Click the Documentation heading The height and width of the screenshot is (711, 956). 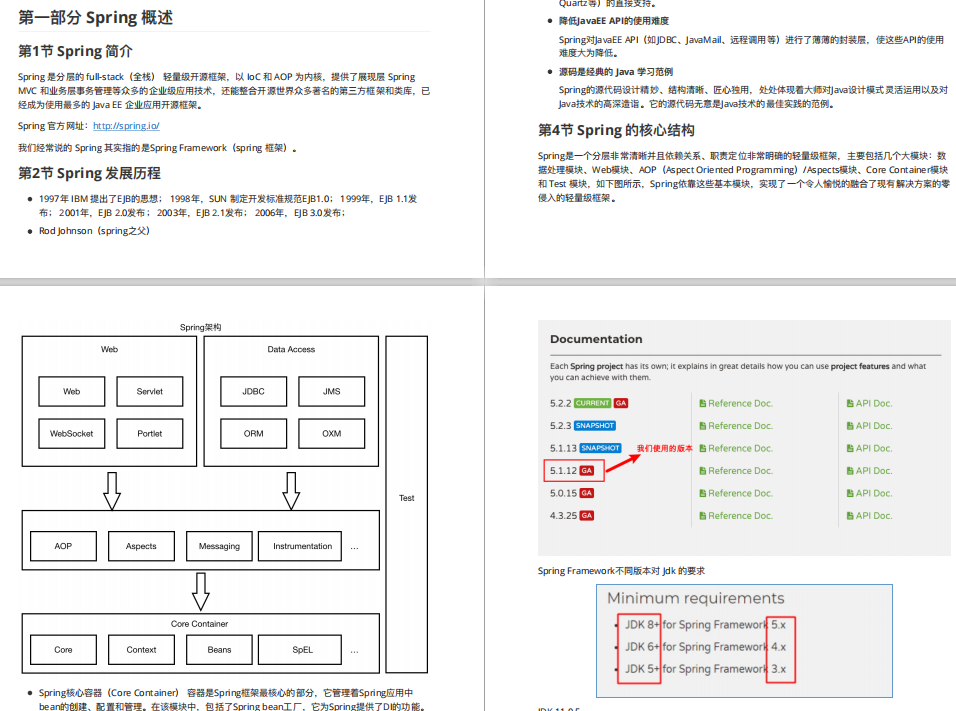pyautogui.click(x=596, y=339)
